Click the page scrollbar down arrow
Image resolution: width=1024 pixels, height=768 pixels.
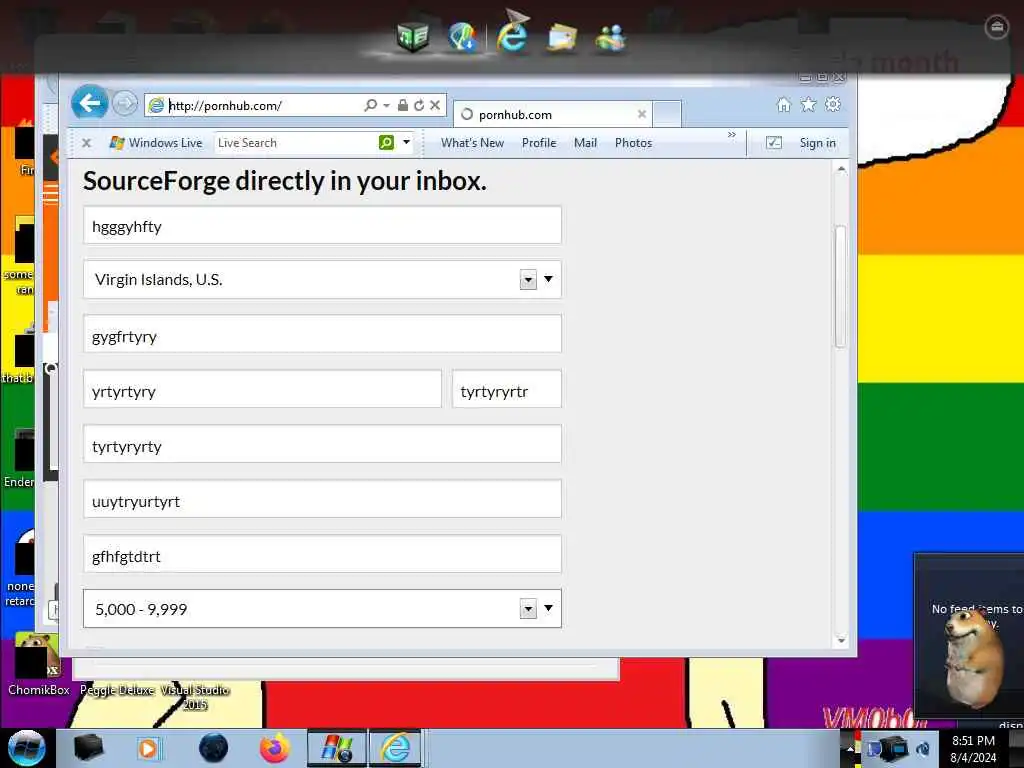click(x=841, y=641)
